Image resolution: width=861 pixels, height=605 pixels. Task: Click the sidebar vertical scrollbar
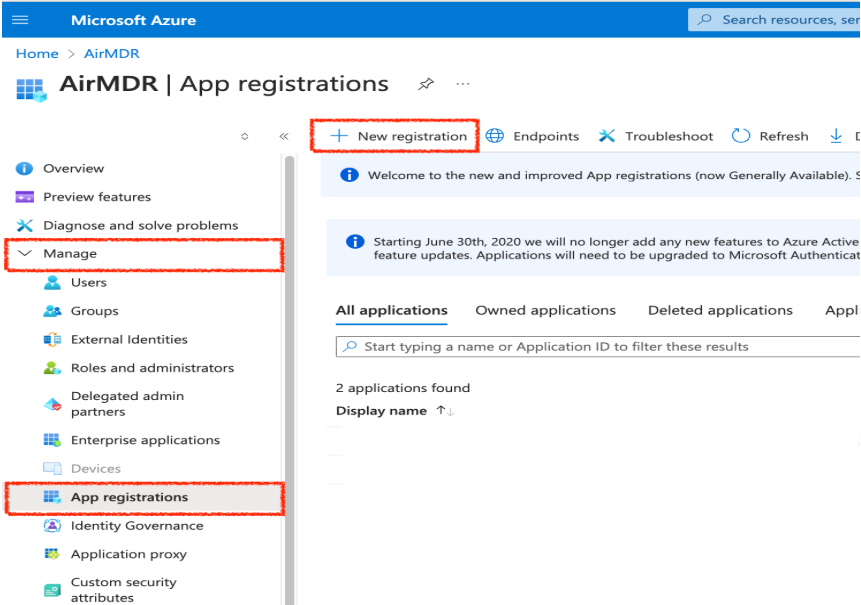coord(289,379)
